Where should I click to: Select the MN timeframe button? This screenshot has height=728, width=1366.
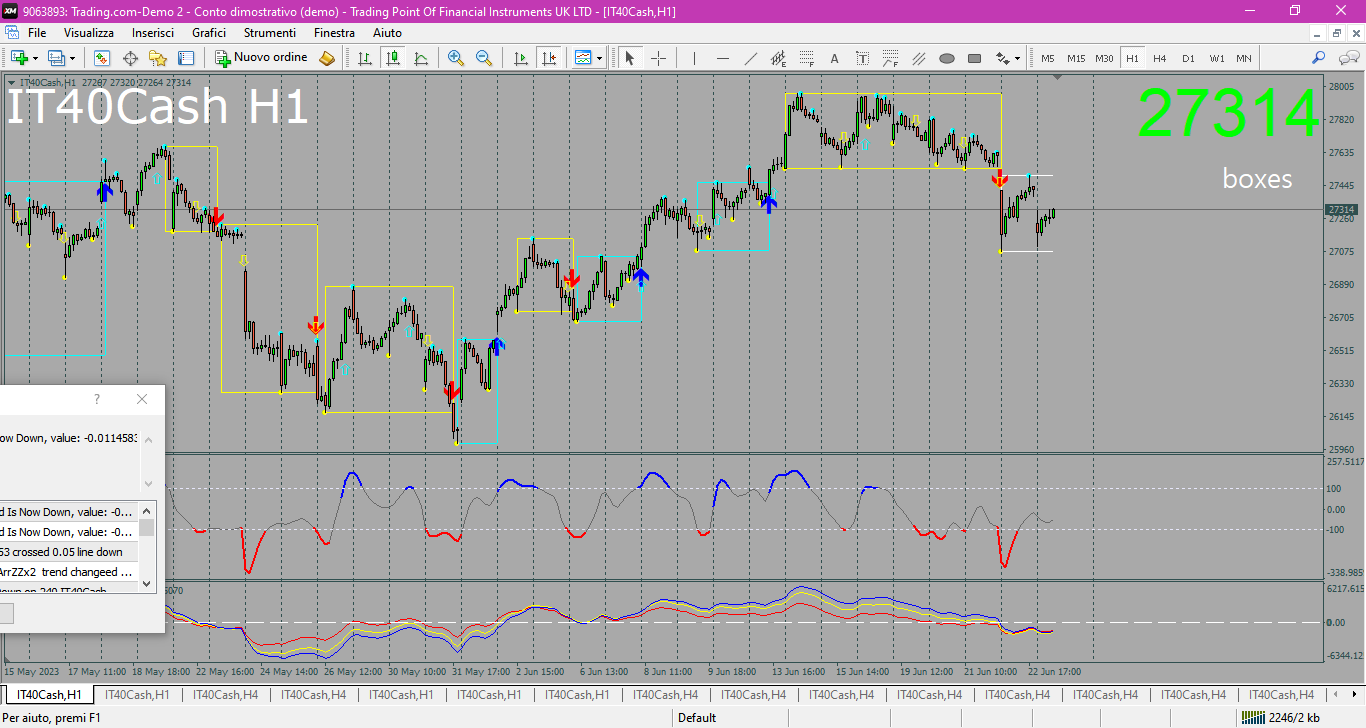point(1244,58)
